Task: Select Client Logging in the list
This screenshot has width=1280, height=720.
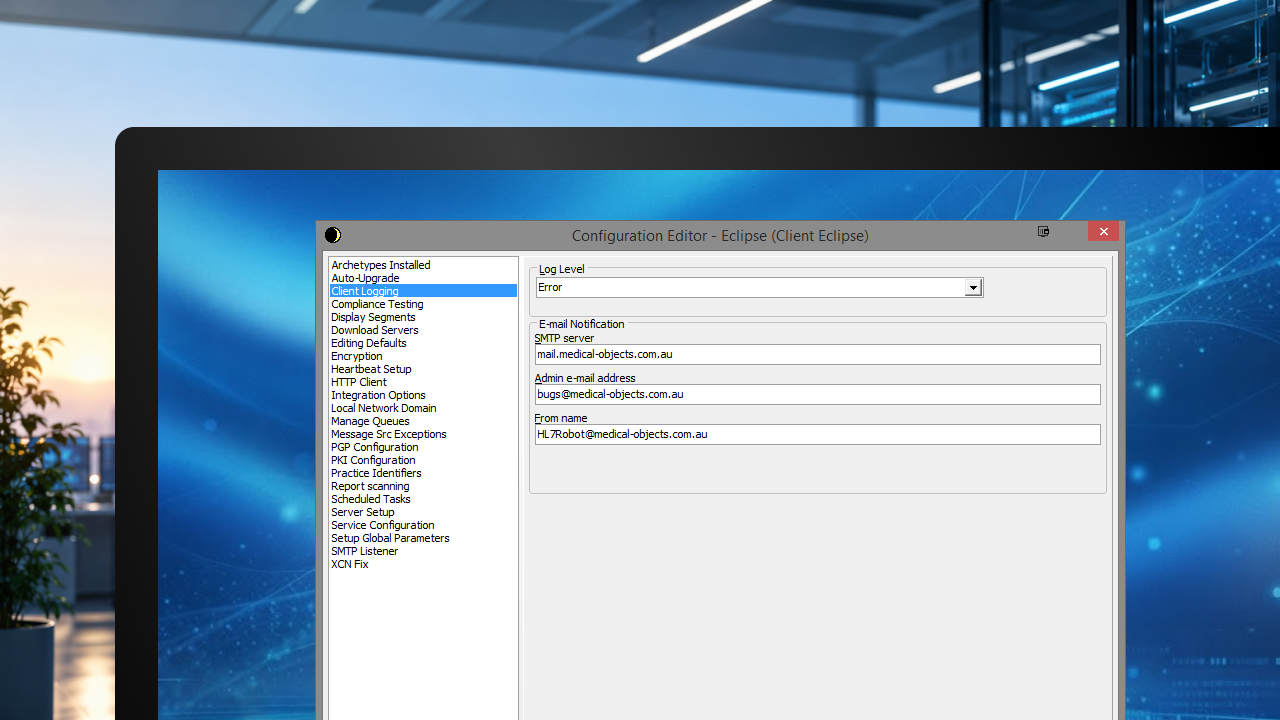Action: point(423,291)
